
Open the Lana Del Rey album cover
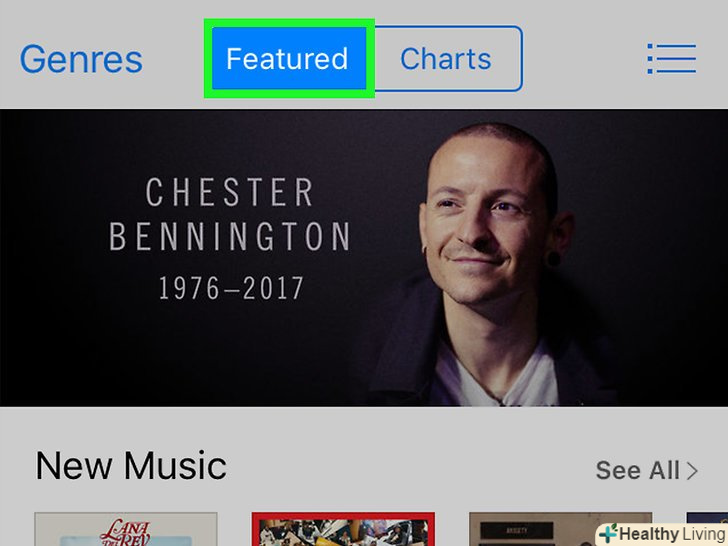[126, 529]
